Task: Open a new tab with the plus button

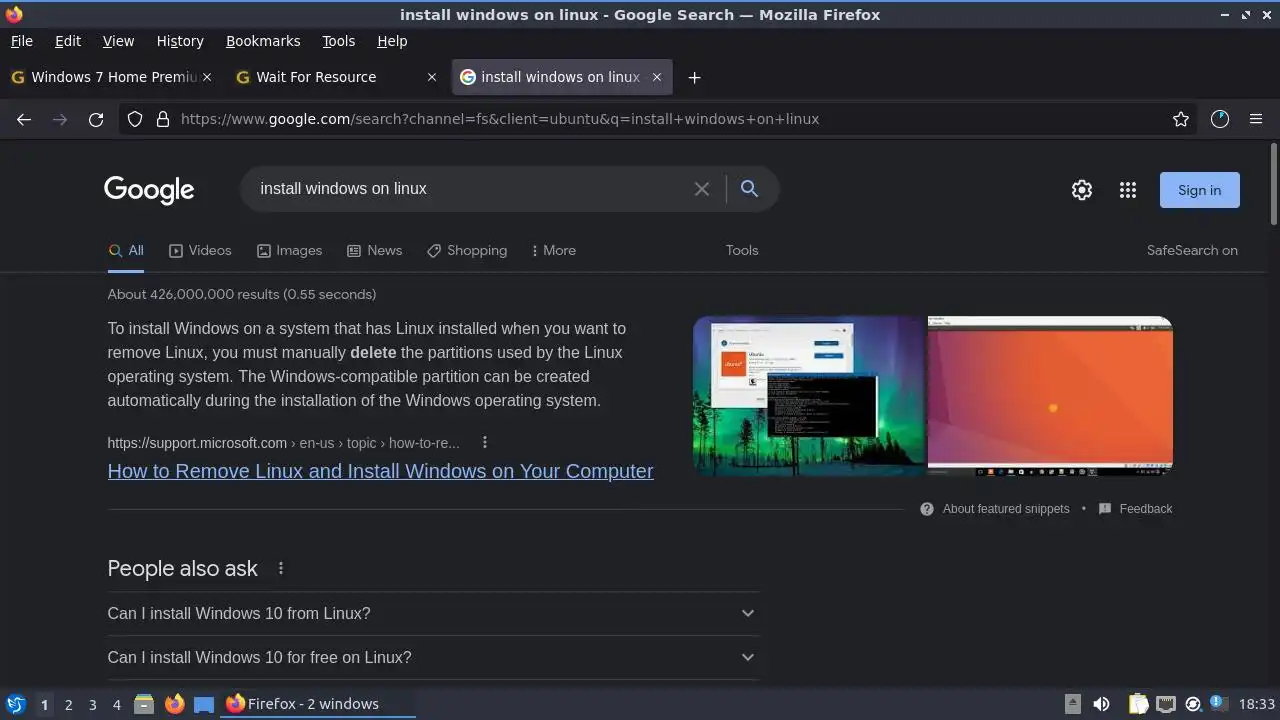Action: point(694,77)
